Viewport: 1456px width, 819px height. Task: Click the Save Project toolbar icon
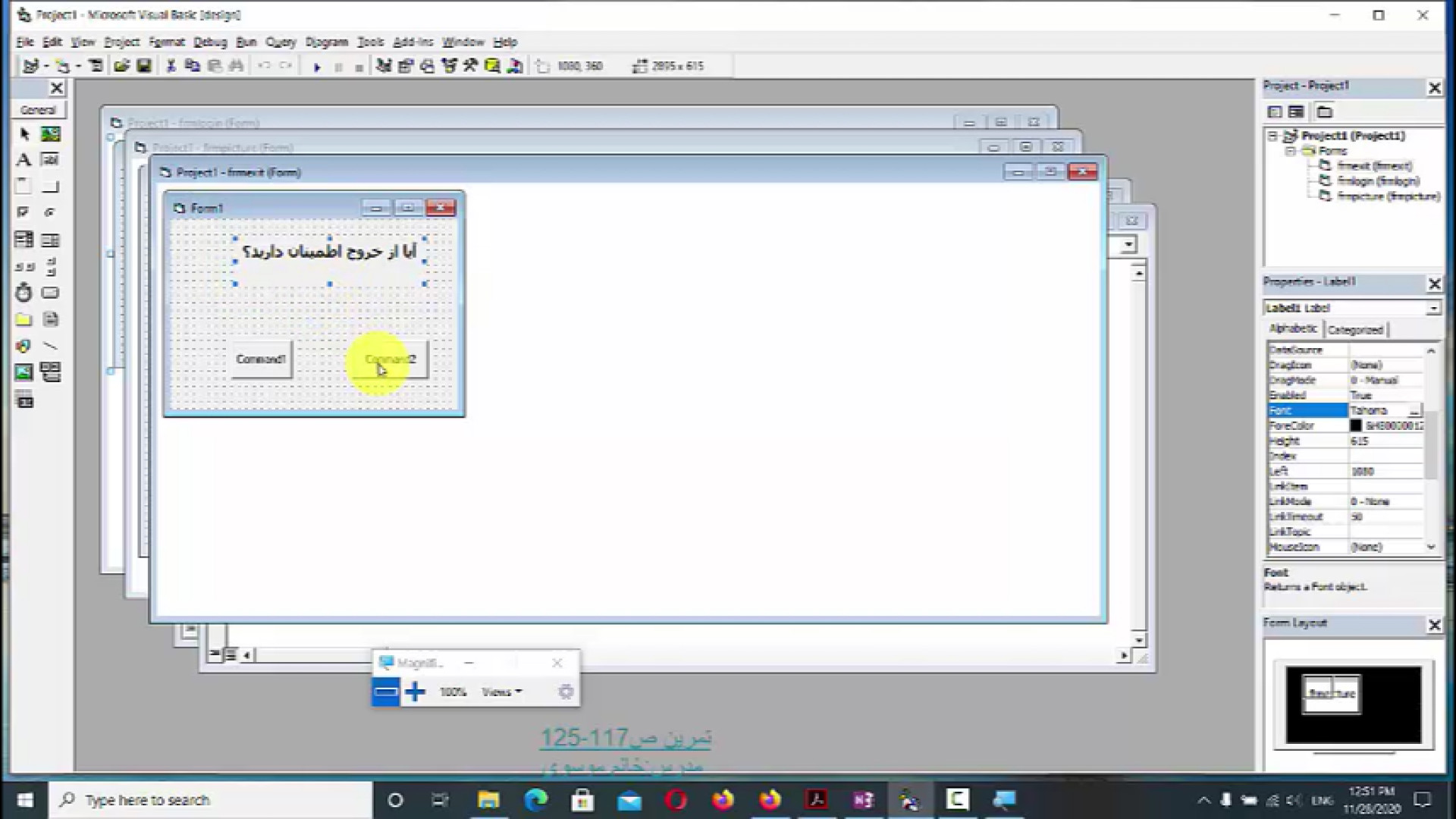click(143, 66)
